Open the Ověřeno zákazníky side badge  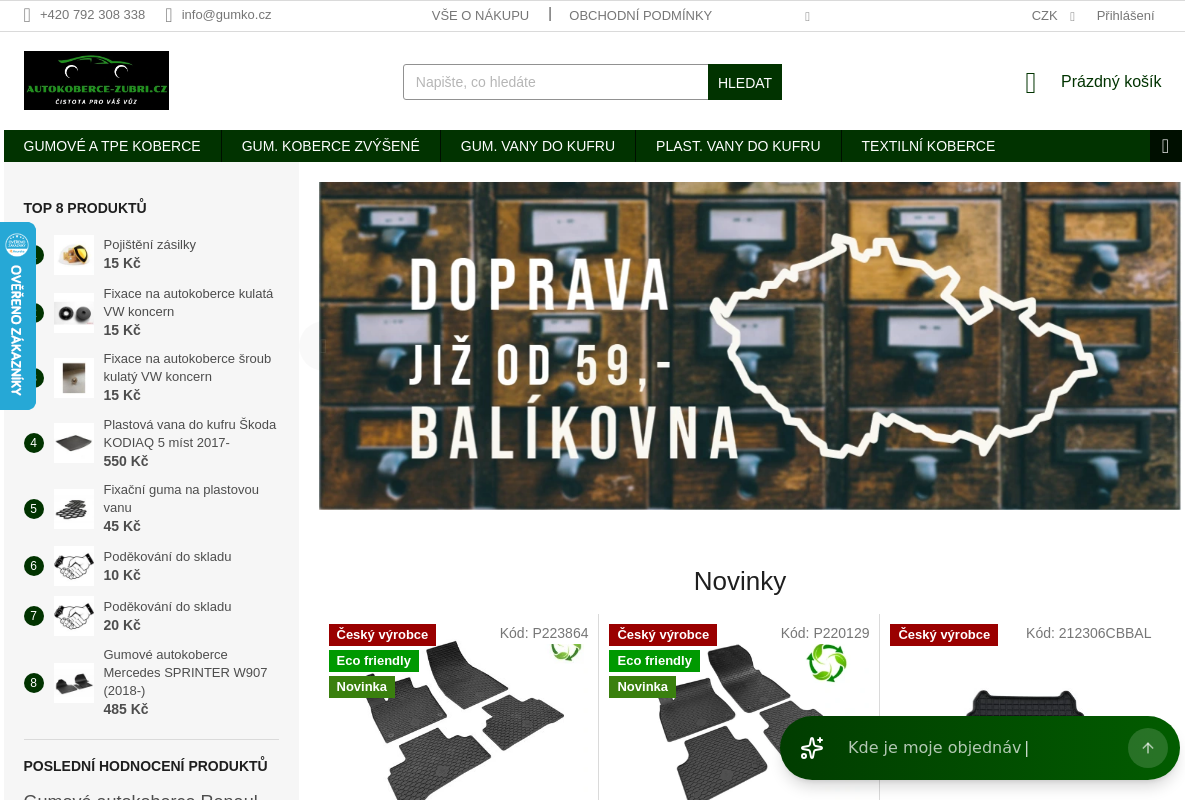[17, 316]
